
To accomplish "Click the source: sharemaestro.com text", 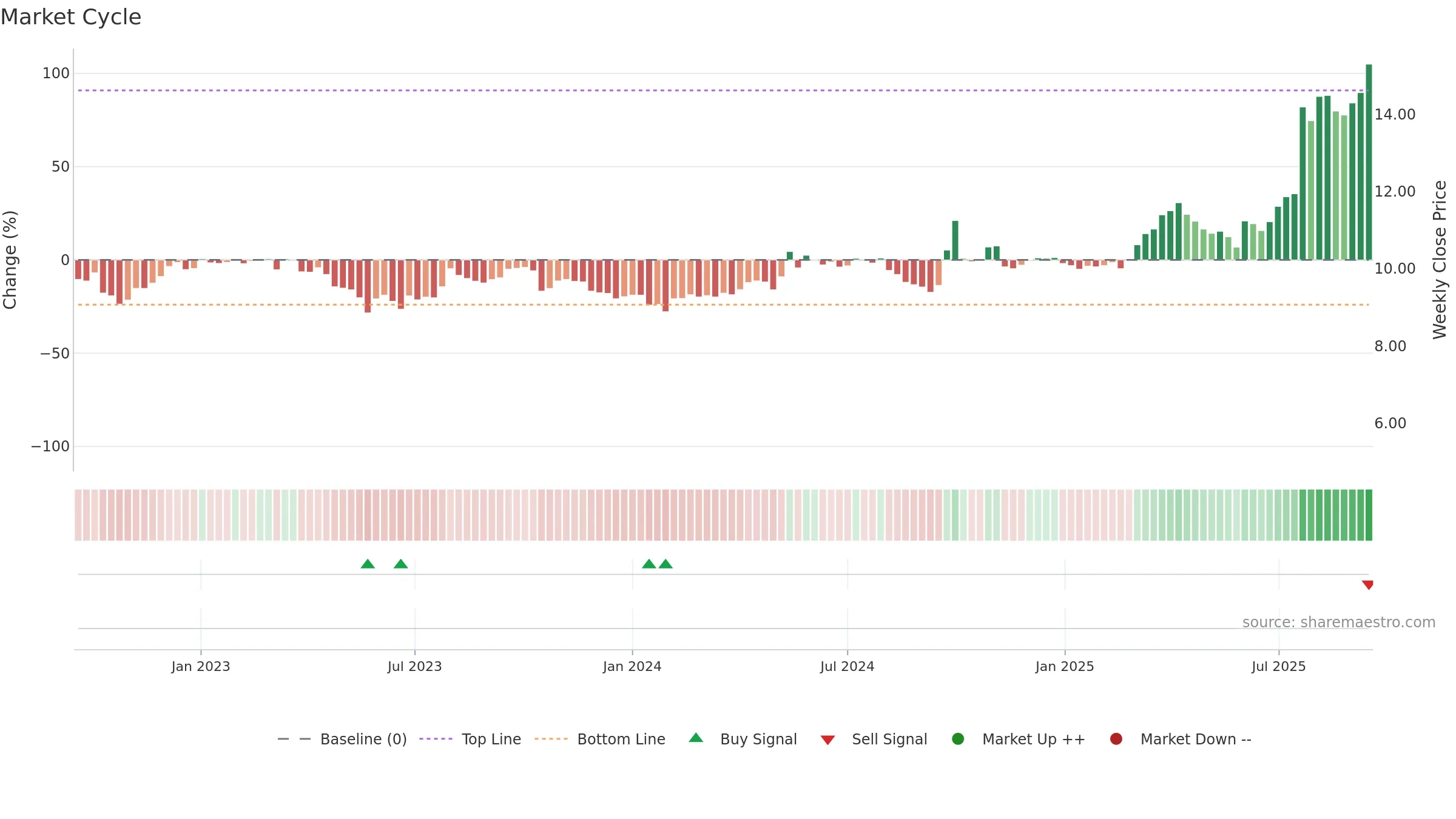I will coord(1339,622).
